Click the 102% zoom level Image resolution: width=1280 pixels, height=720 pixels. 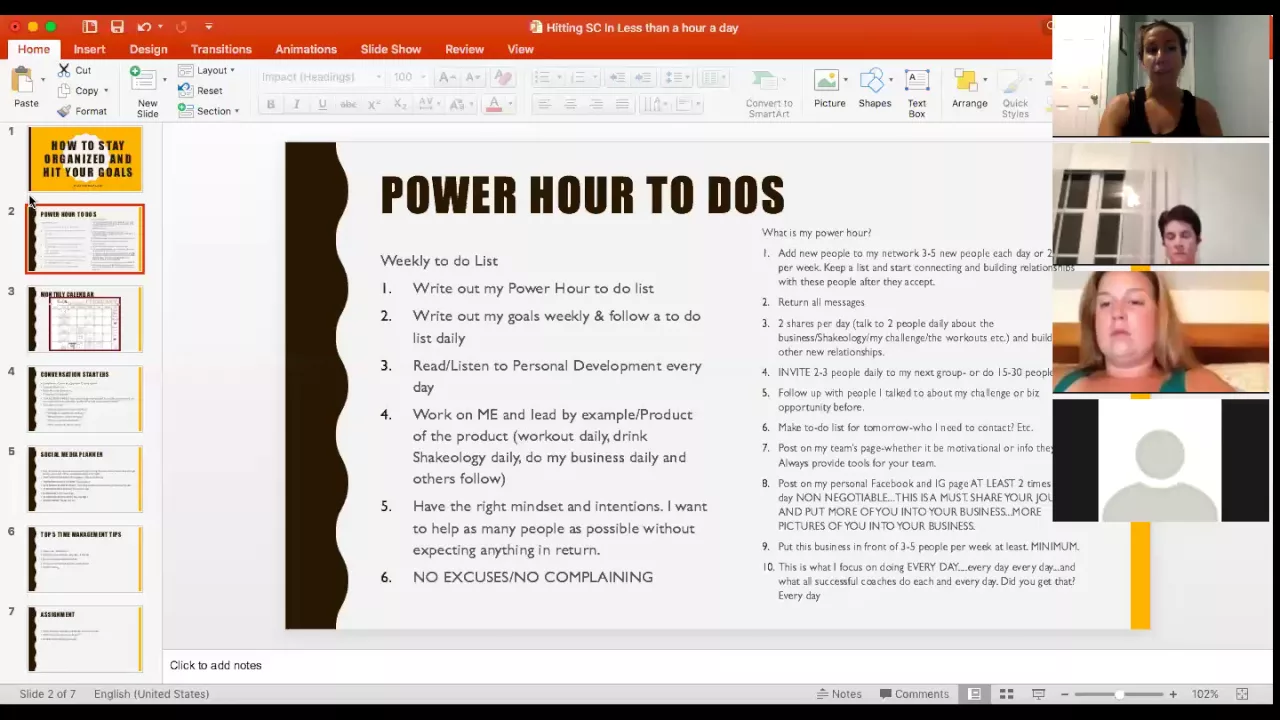[x=1204, y=694]
